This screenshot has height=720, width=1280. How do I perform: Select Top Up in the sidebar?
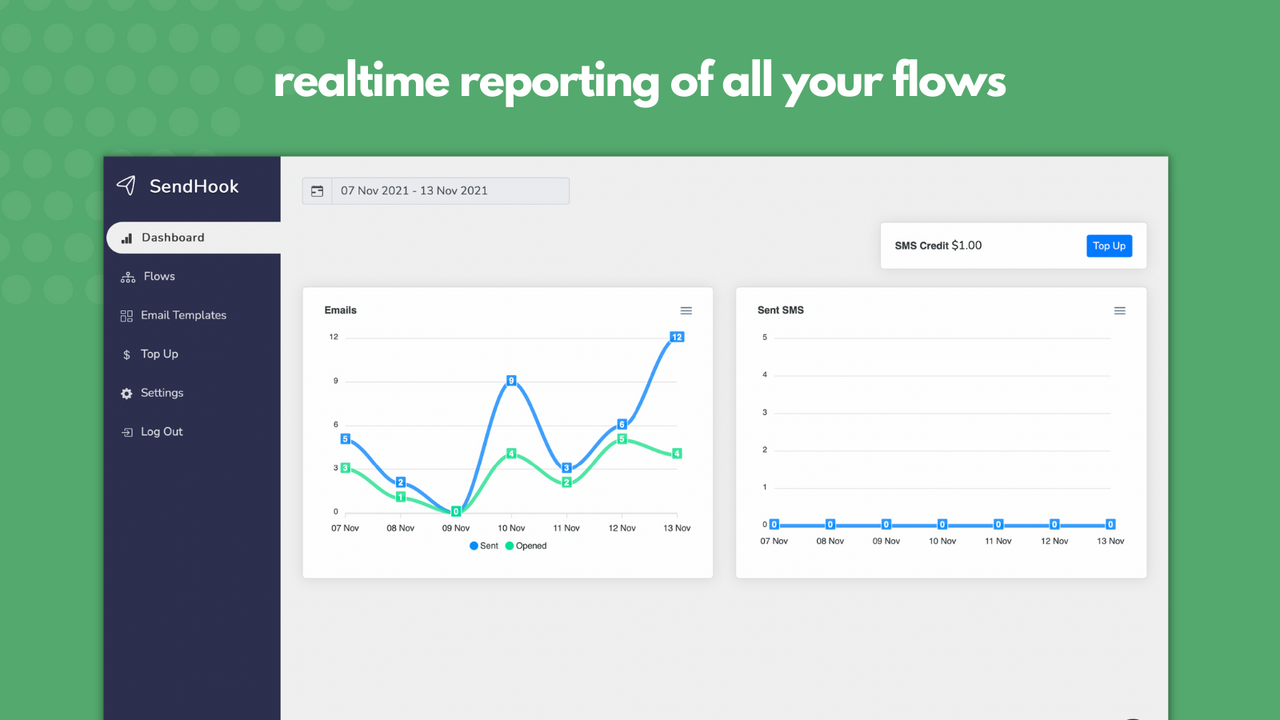pyautogui.click(x=159, y=354)
